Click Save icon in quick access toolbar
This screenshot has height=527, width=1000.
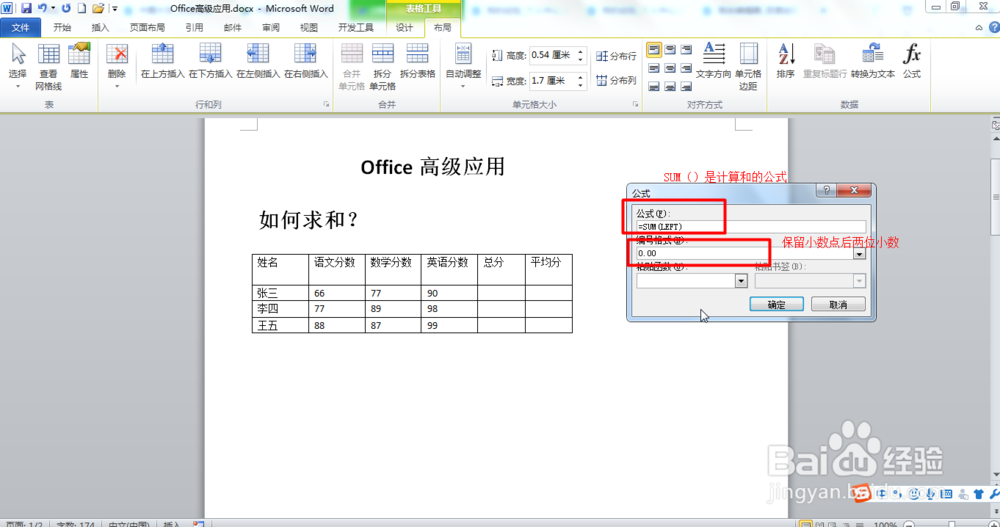pyautogui.click(x=26, y=8)
